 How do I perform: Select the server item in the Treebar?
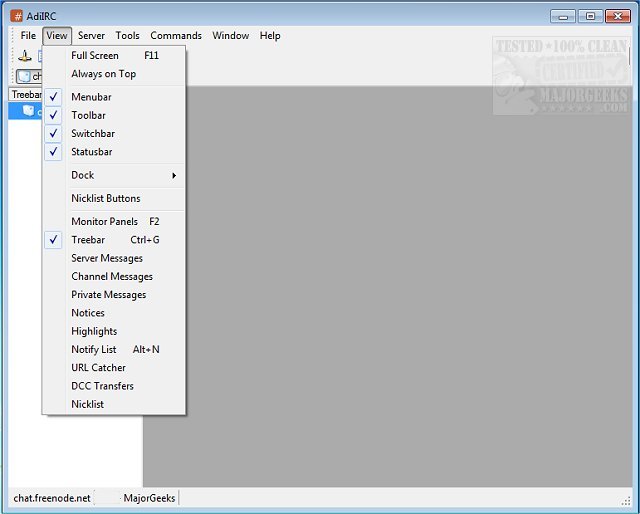point(25,111)
